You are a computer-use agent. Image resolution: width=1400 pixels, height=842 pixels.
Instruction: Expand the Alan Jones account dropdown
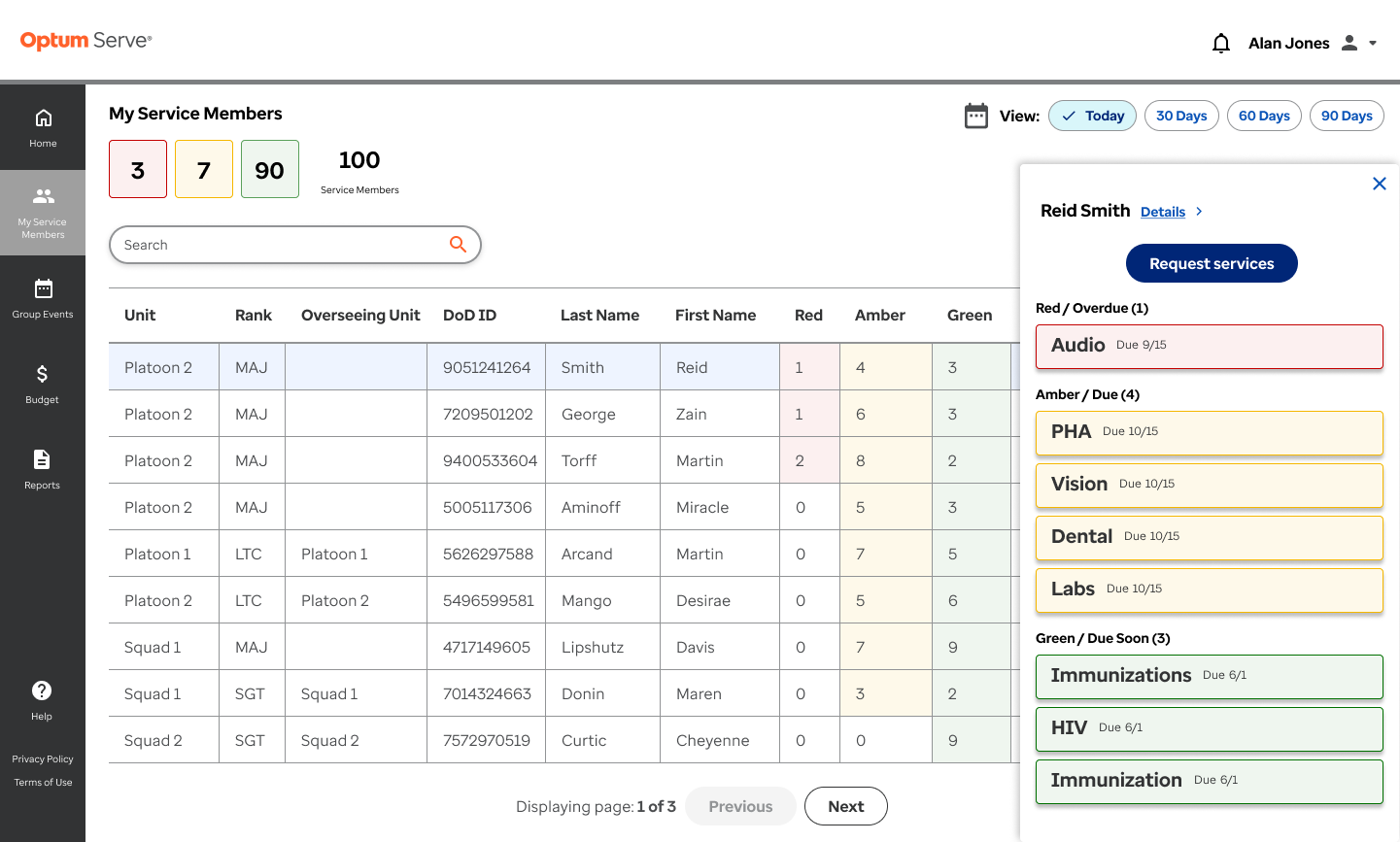coord(1373,43)
